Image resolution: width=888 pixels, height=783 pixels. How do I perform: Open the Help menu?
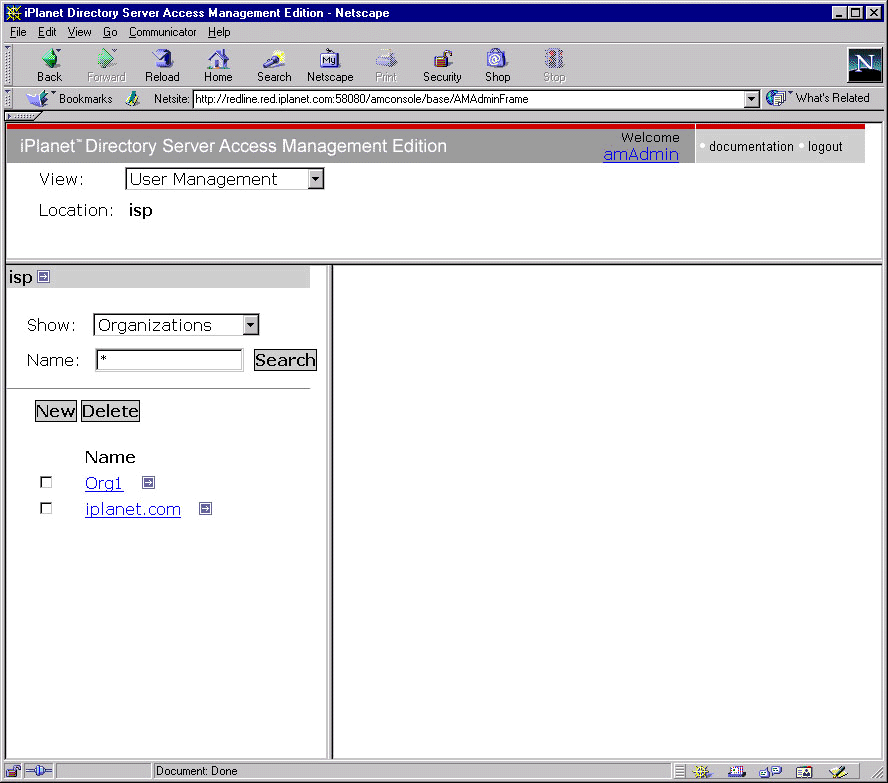click(x=219, y=32)
